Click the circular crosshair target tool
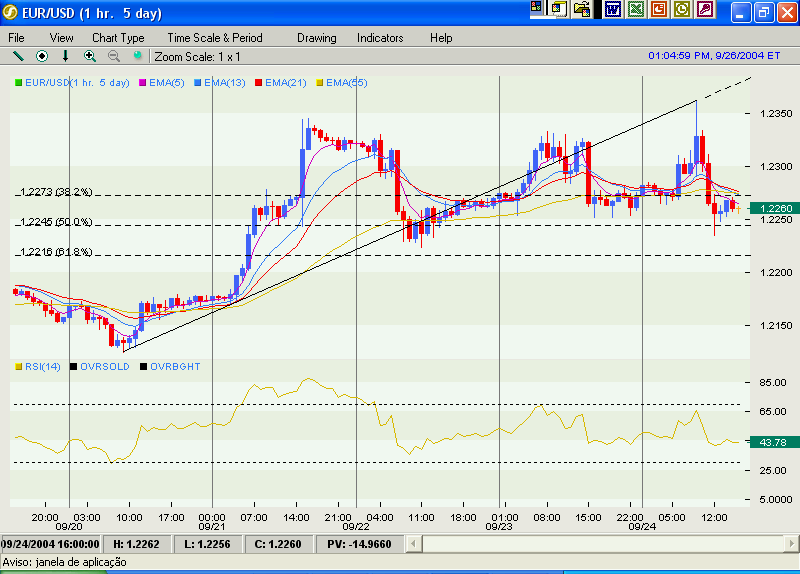Viewport: 800px width, 574px height. coord(42,56)
